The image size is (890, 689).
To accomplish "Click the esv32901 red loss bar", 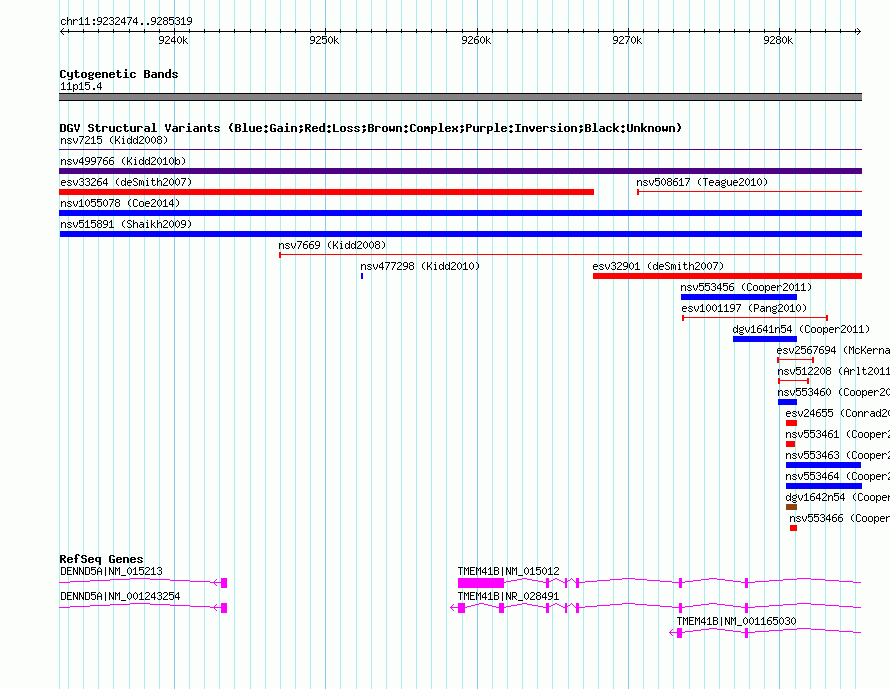I will click(x=727, y=276).
